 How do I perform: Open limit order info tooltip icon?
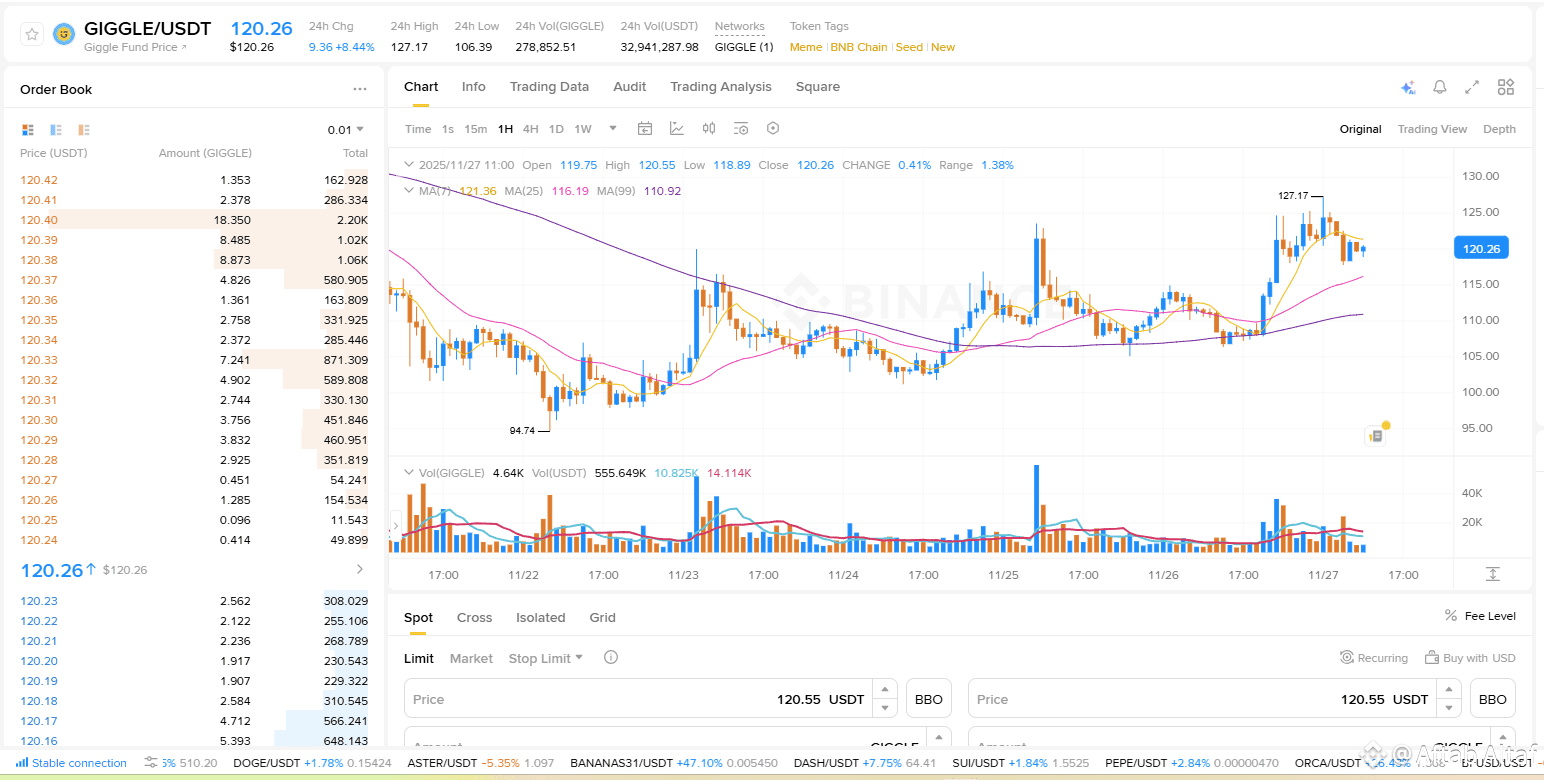coord(611,657)
